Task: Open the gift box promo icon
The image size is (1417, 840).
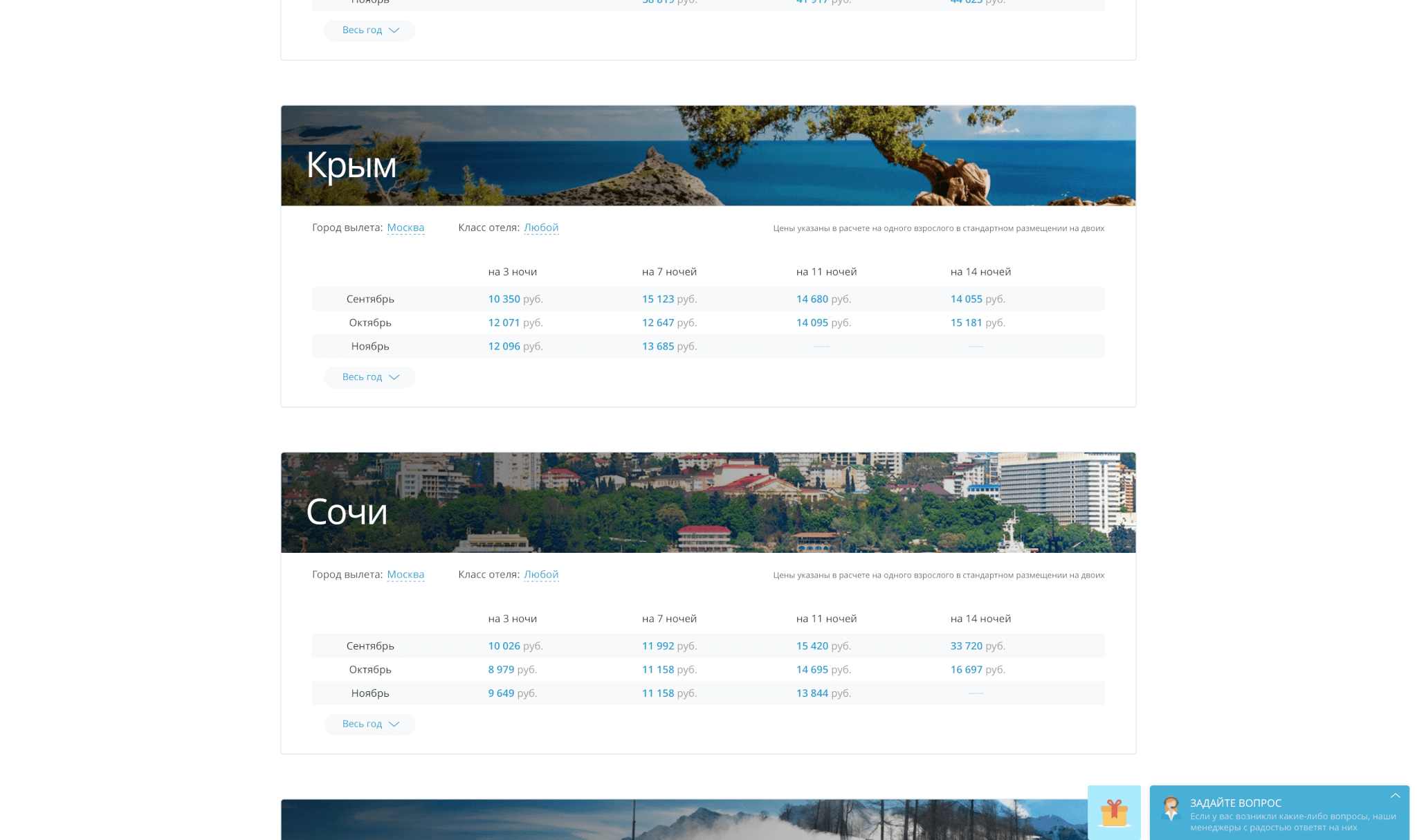Action: tap(1114, 812)
